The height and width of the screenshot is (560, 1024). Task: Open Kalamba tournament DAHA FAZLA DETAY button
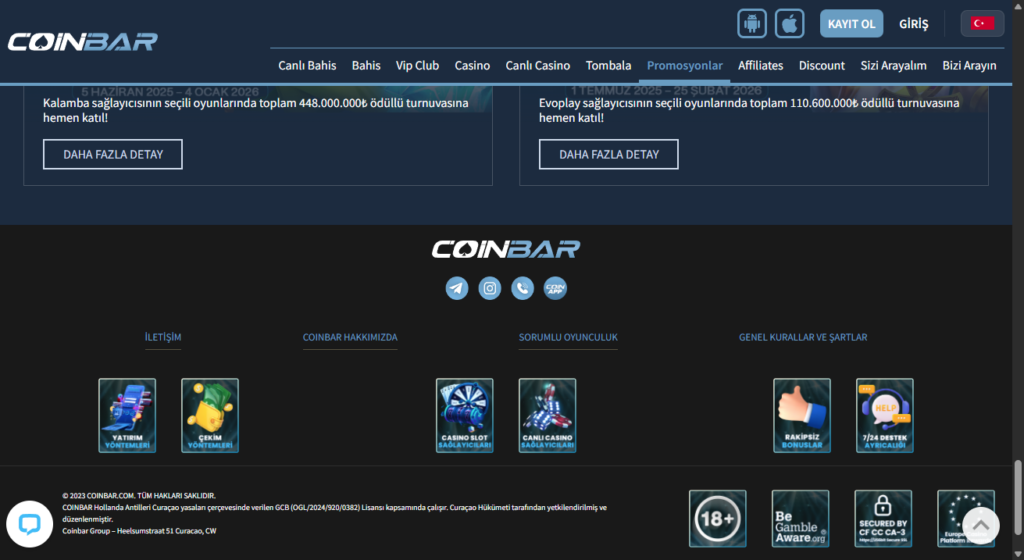pyautogui.click(x=112, y=154)
